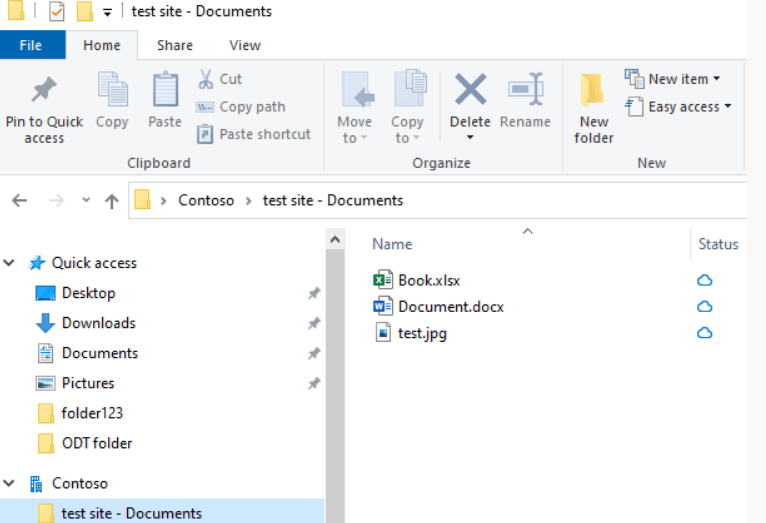This screenshot has width=766, height=523.
Task: Click Copy path in the ribbon
Action: coord(241,107)
